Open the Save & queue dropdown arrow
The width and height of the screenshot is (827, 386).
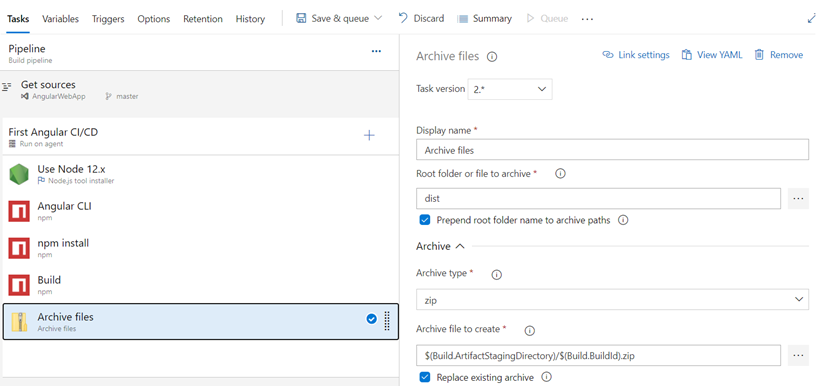tap(378, 18)
